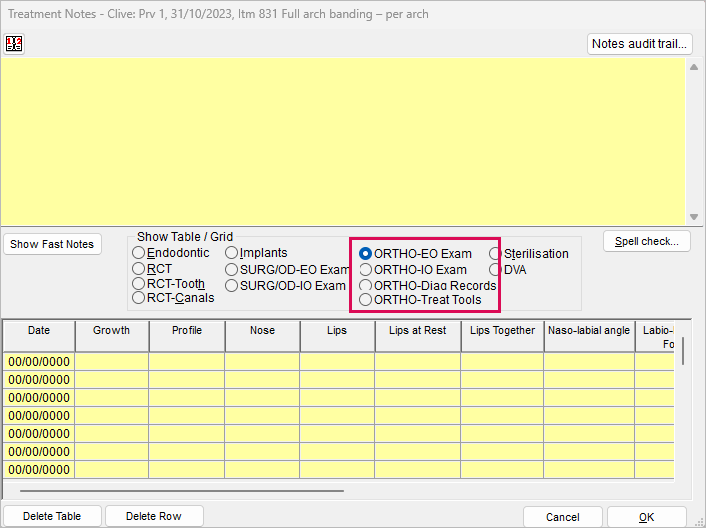Select the ORTHO-Treat Tools radio button
Viewport: 706px width, 528px height.
366,299
